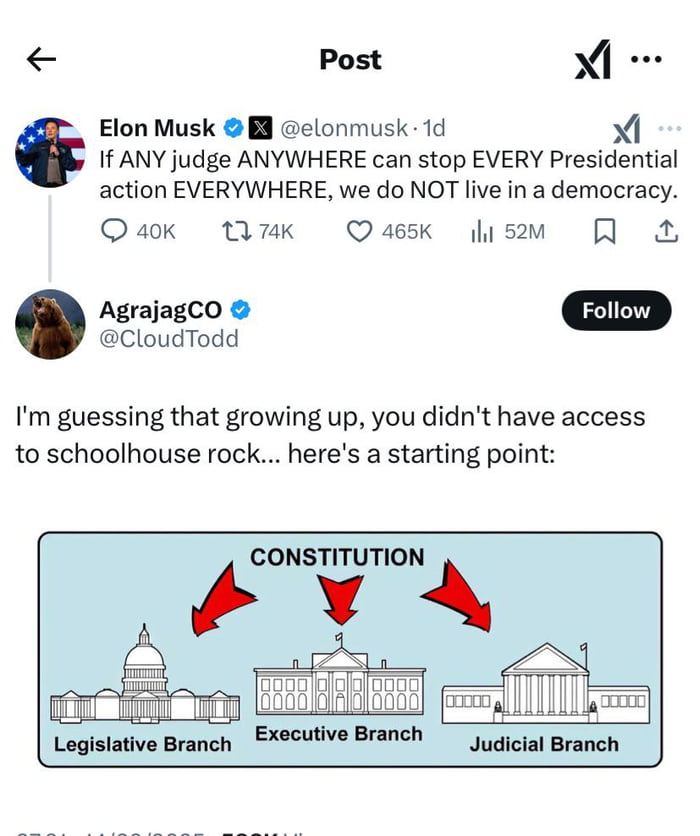Screen dimensions: 700x836
Task: Tap the X affiliate badge beside Elon Musk
Action: 260,128
